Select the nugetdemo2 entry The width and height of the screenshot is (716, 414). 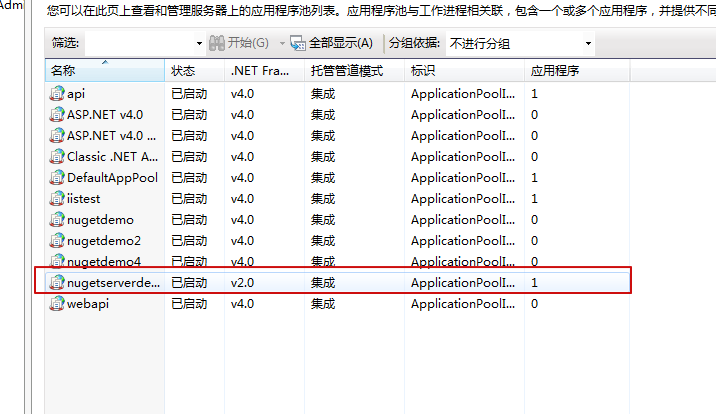104,241
